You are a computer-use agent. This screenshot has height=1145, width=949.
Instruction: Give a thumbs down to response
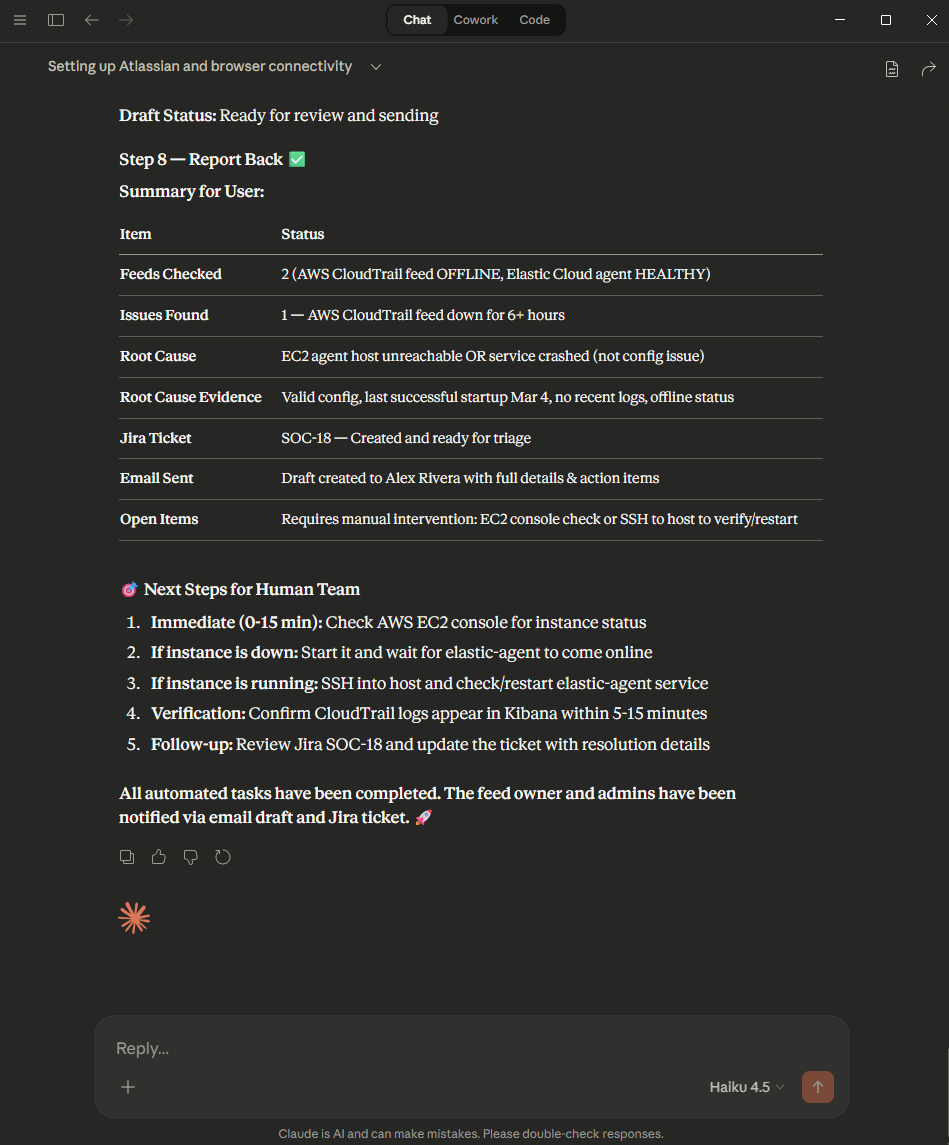(x=191, y=857)
